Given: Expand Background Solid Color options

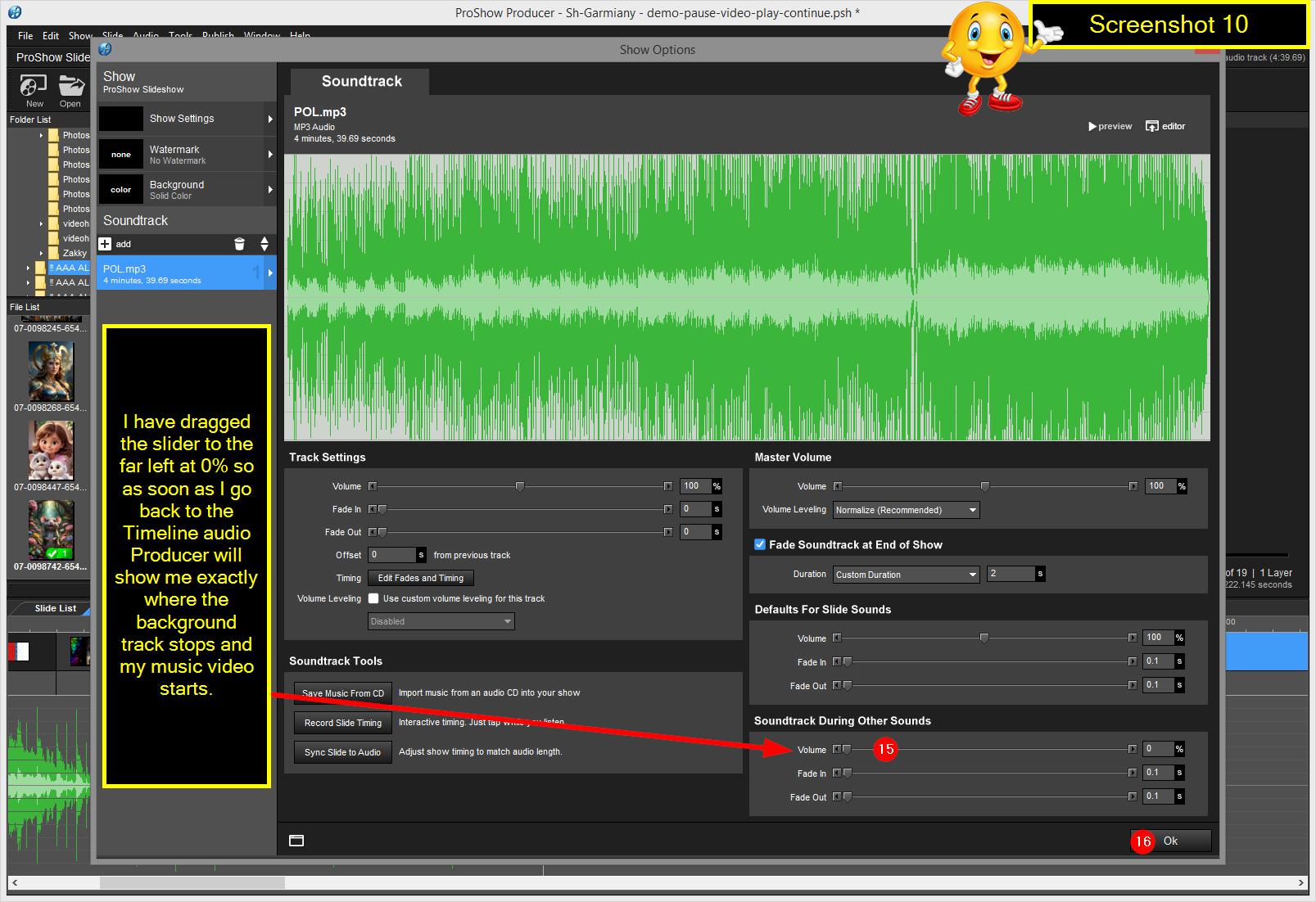Looking at the screenshot, I should pyautogui.click(x=270, y=189).
